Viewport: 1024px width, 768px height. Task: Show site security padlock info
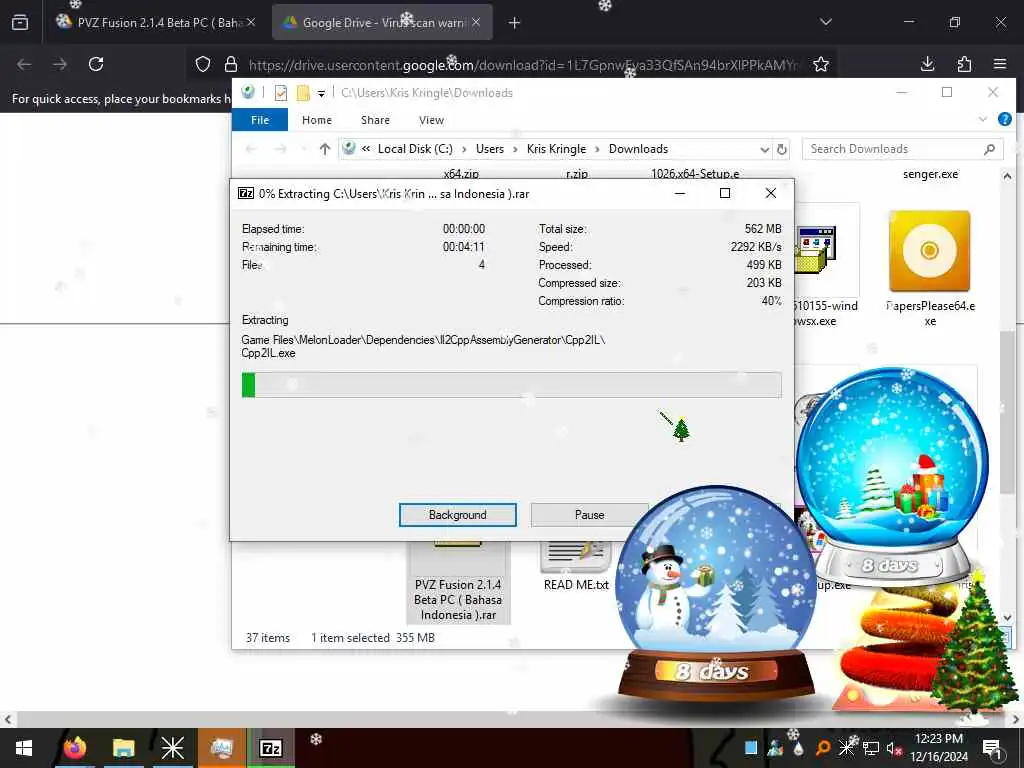click(x=231, y=64)
